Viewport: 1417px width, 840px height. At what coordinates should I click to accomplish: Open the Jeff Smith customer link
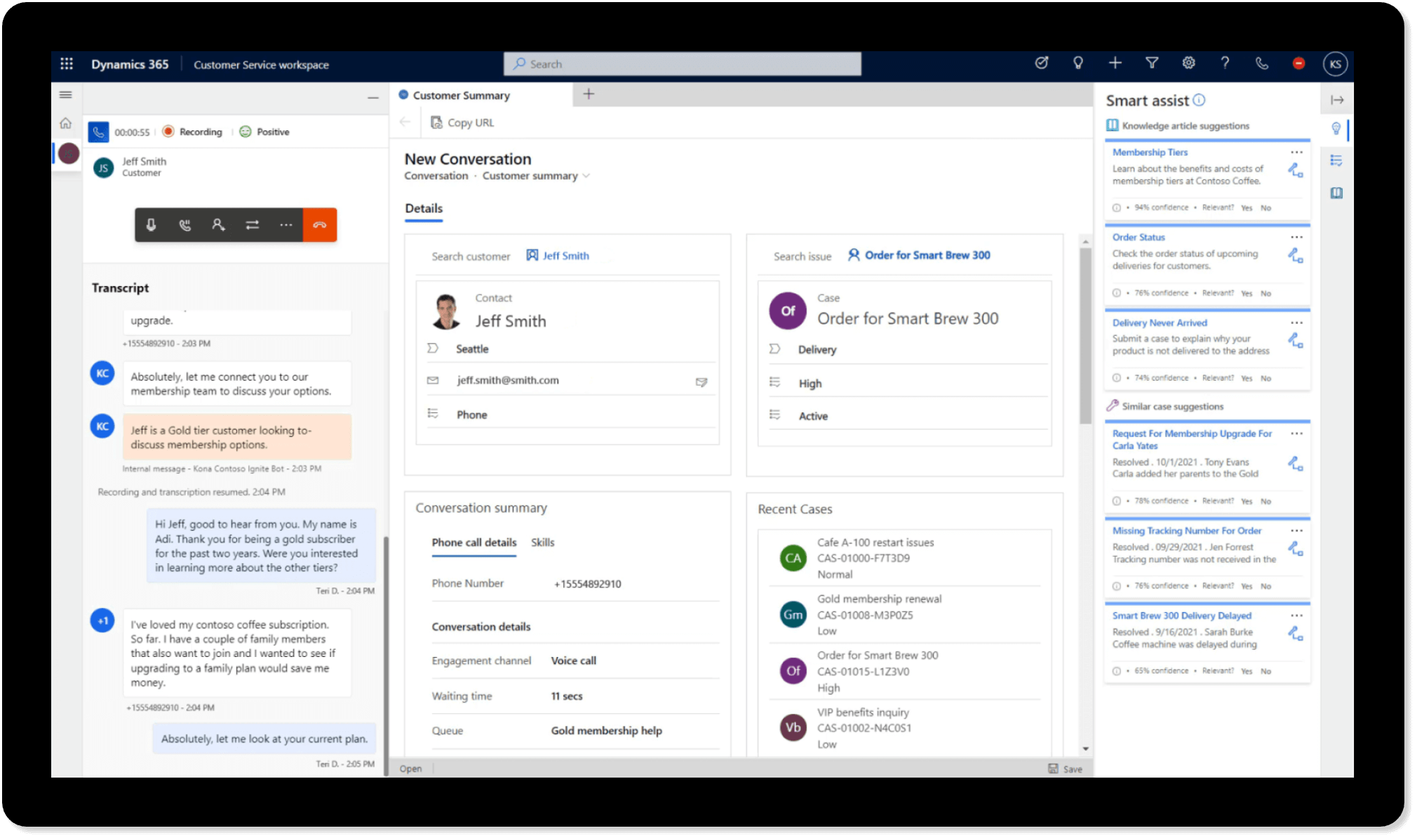(x=565, y=256)
